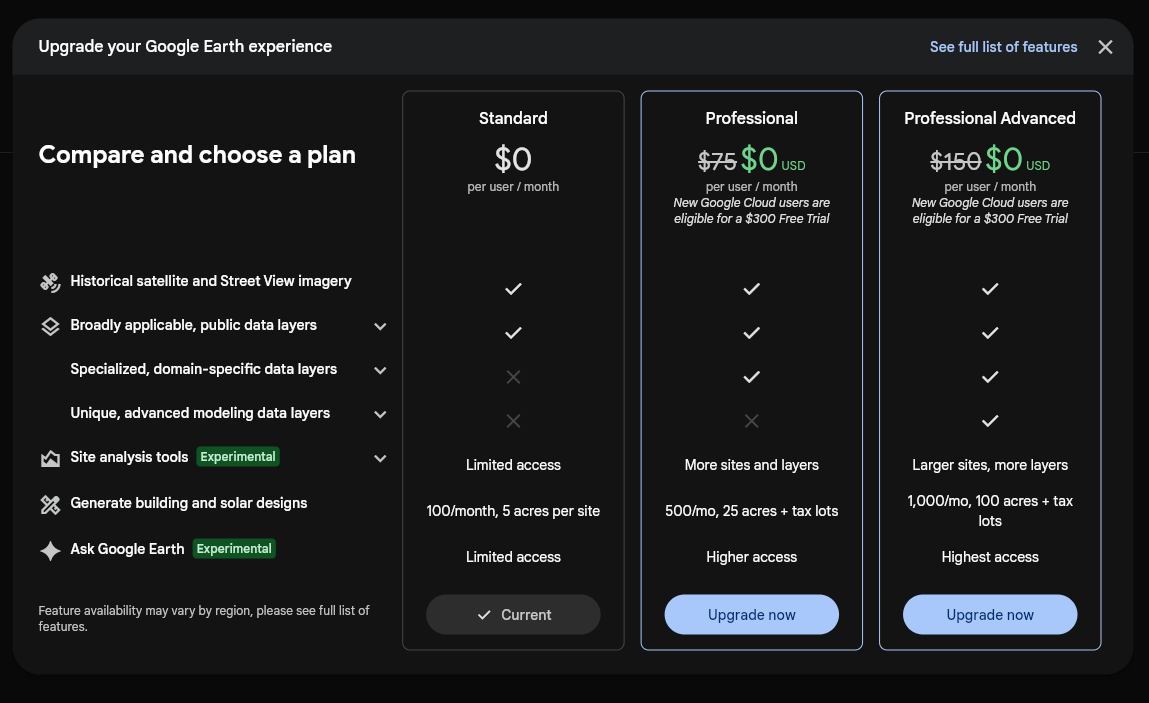Click Standard plan's Historical imagery checkmark
The image size is (1149, 703).
pyautogui.click(x=513, y=289)
